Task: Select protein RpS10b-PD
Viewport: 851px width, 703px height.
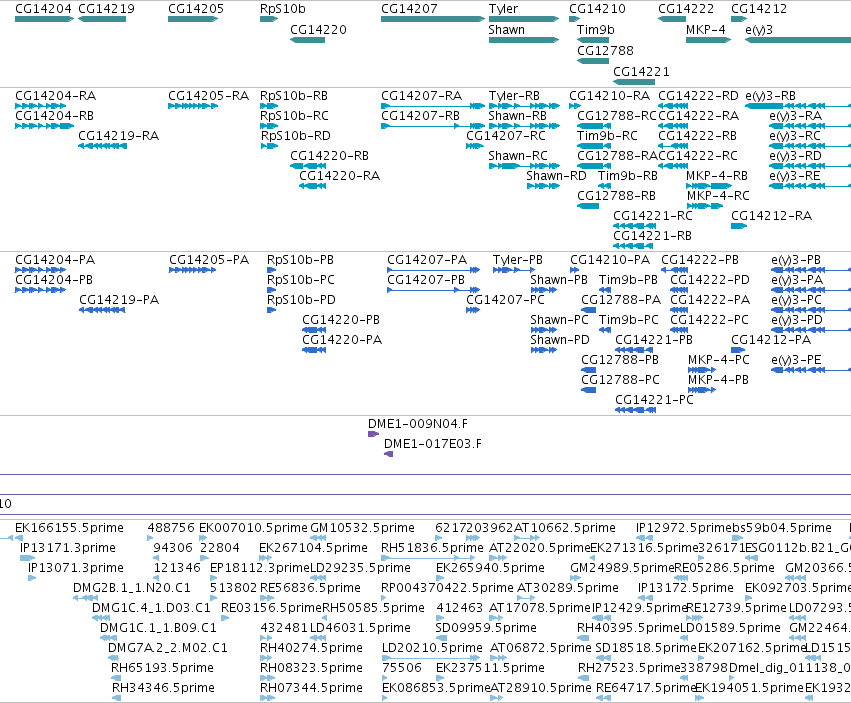Action: pyautogui.click(x=301, y=300)
